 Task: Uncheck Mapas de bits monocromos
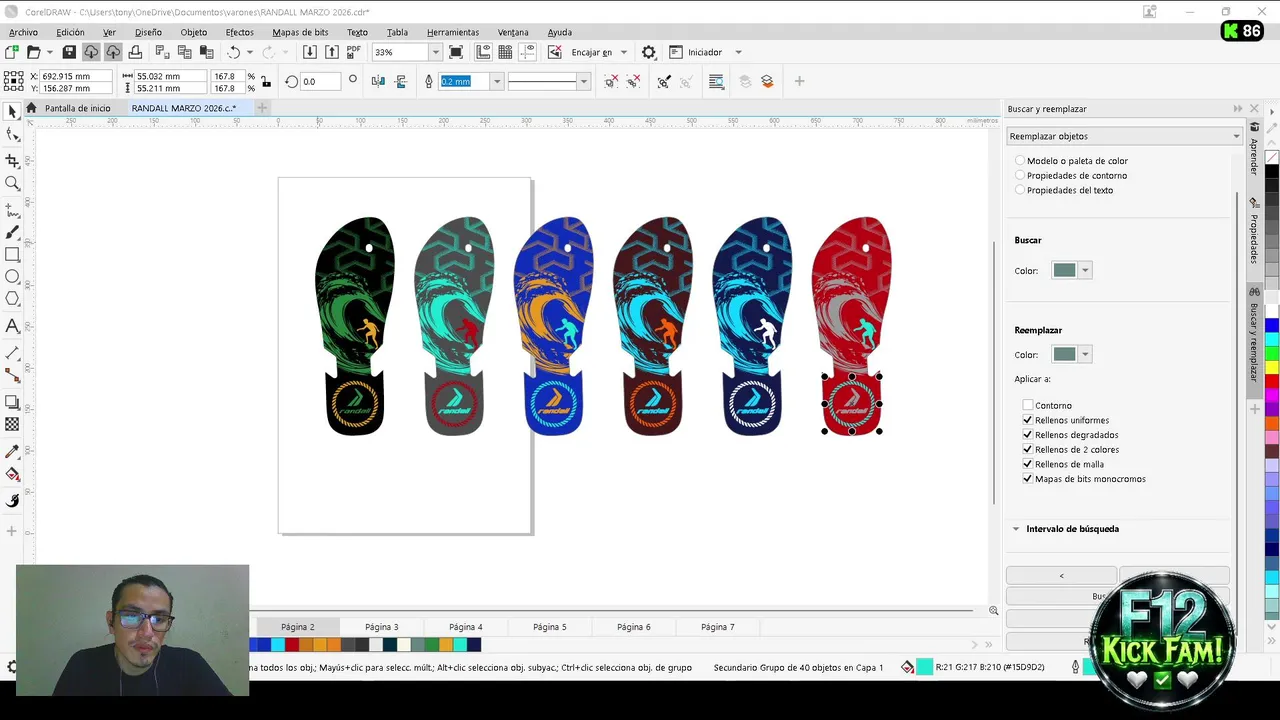tap(1027, 479)
